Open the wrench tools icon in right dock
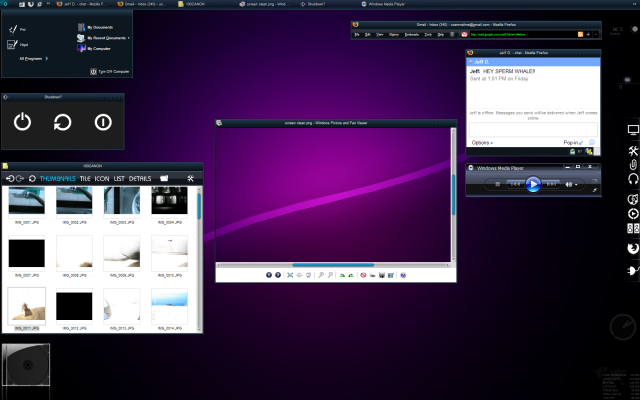 pyautogui.click(x=633, y=151)
